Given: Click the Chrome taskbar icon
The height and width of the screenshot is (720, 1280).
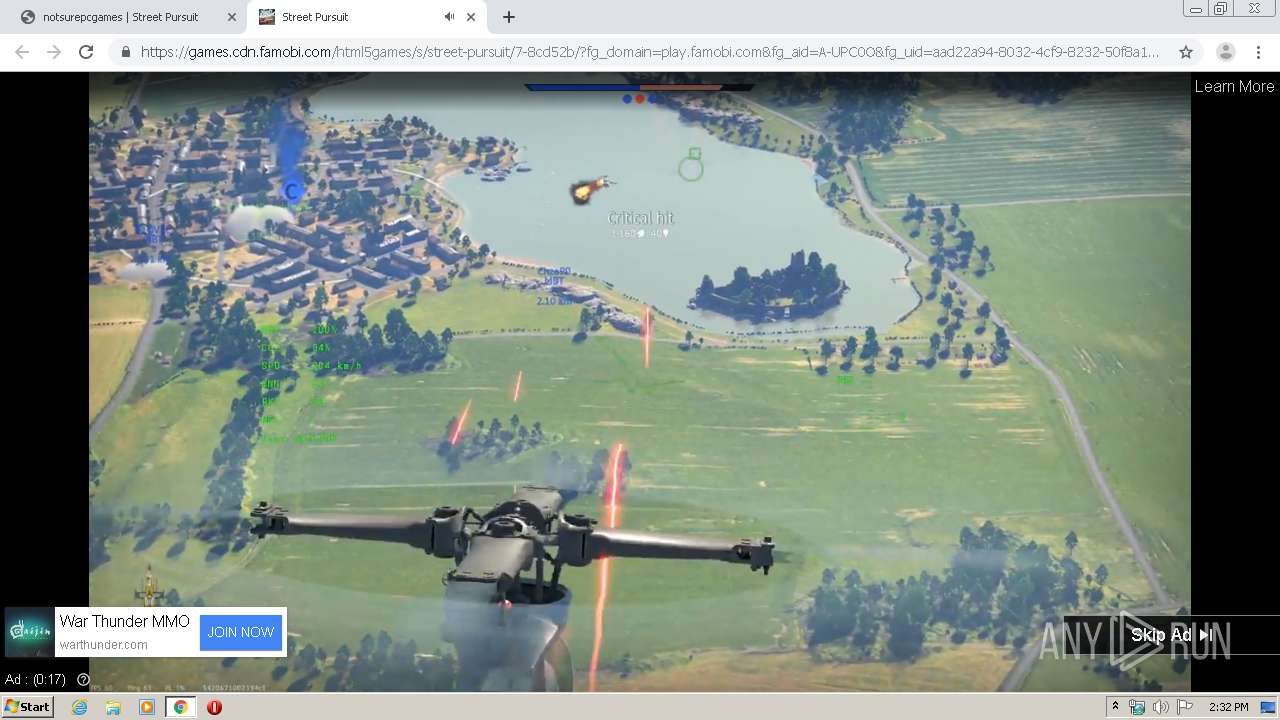Looking at the screenshot, I should [181, 707].
